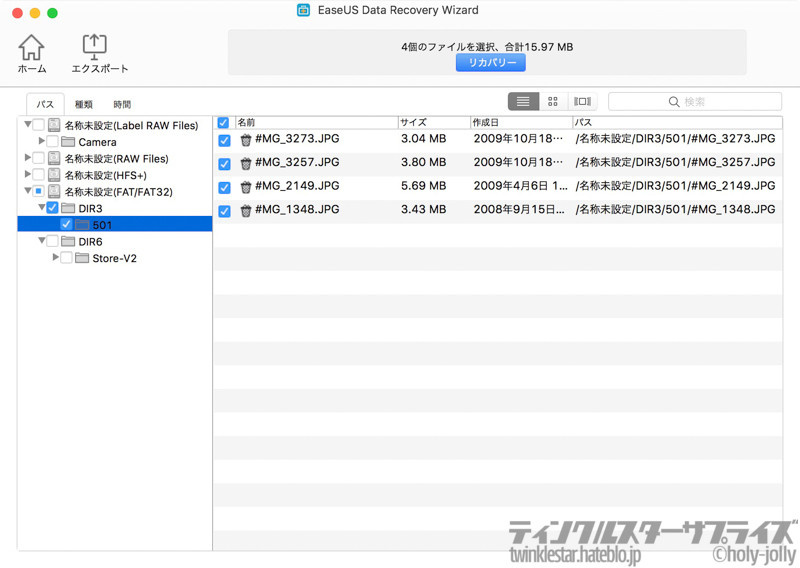Collapse the DIR3 folder node
This screenshot has height=568, width=800.
(41, 207)
